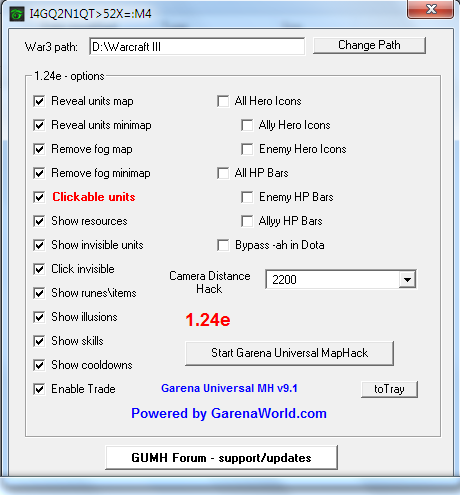The width and height of the screenshot is (460, 495).
Task: Tick Bypass -ah in Dota
Action: tap(223, 245)
